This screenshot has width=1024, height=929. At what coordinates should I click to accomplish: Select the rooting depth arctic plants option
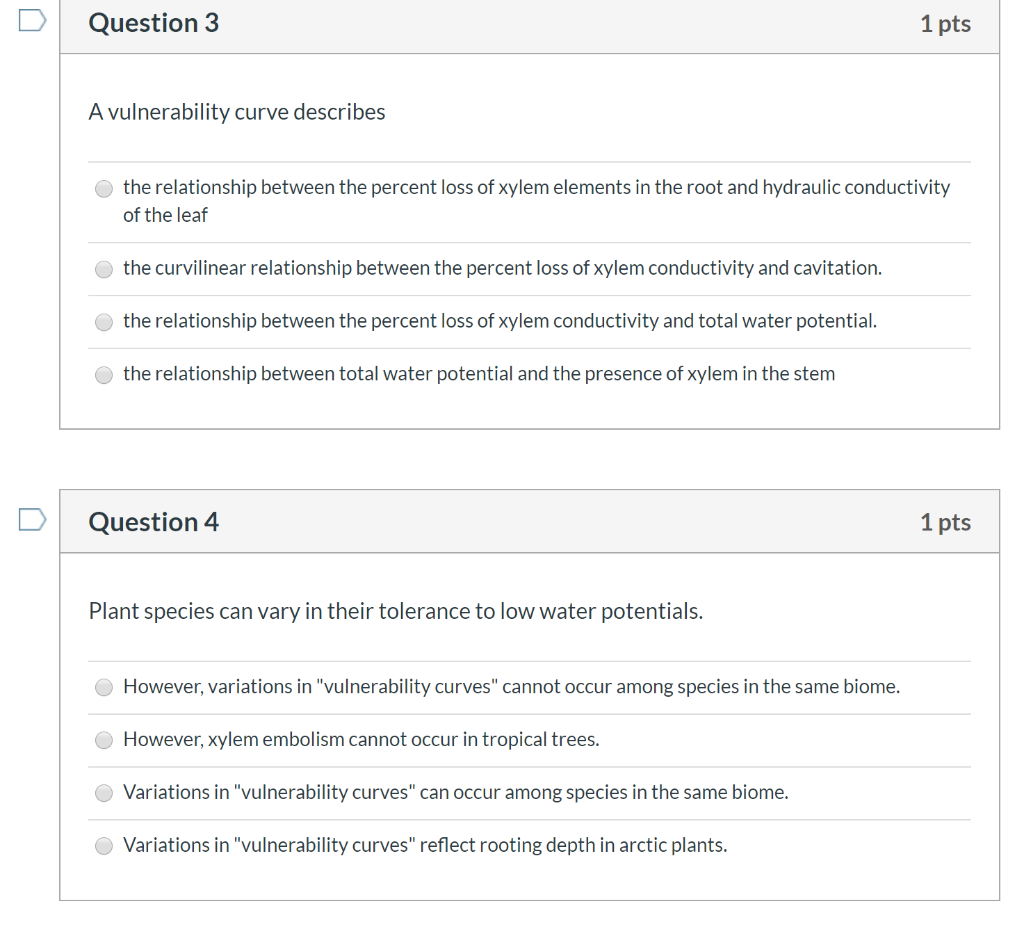point(103,845)
